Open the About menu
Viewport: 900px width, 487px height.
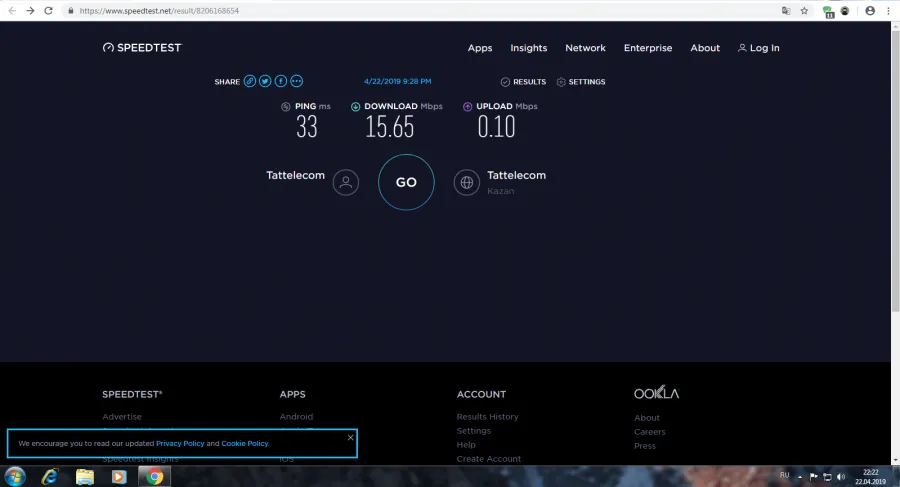pos(705,48)
